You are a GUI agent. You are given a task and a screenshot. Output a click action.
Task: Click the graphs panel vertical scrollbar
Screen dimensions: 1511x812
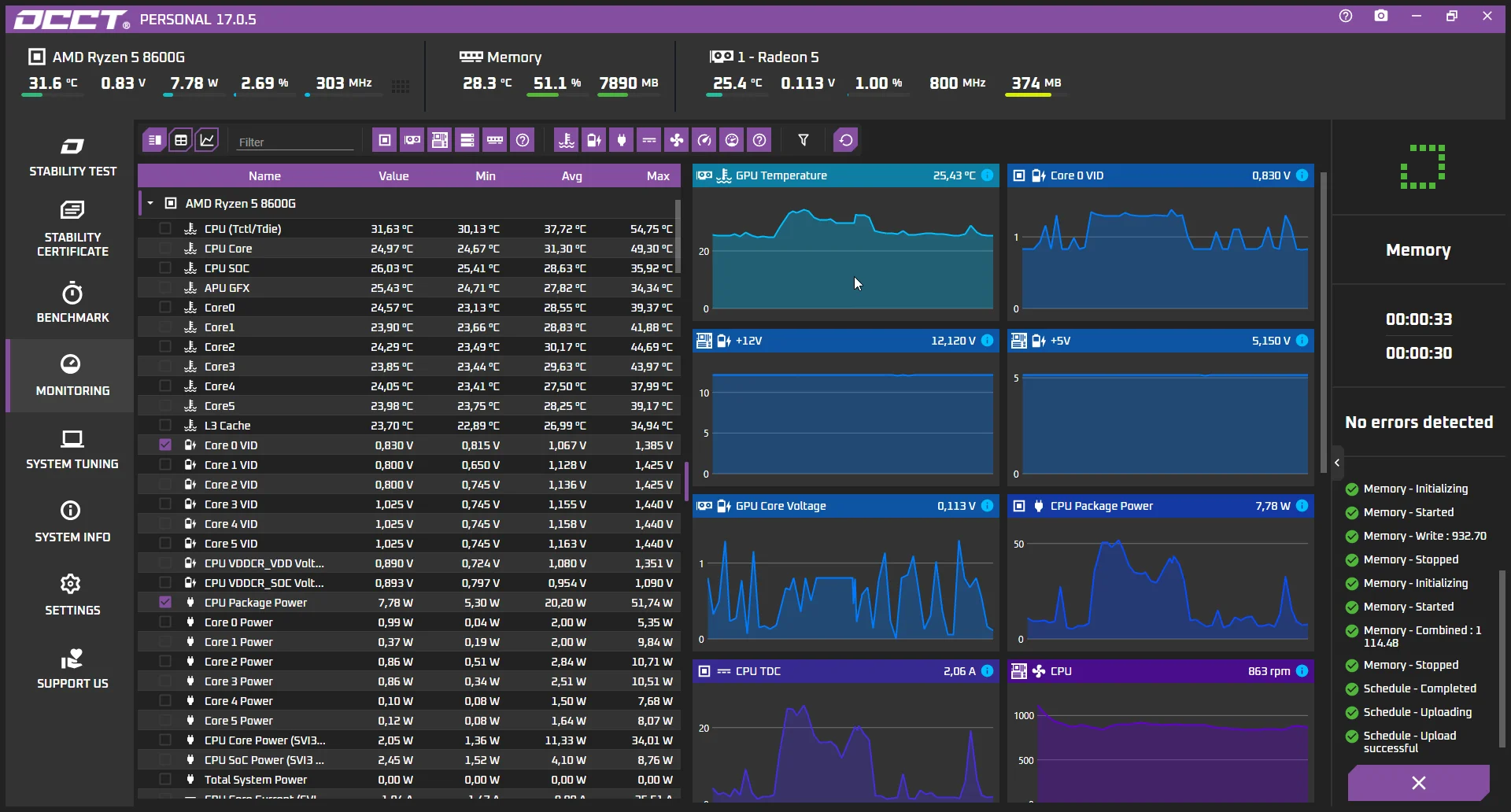[1324, 323]
